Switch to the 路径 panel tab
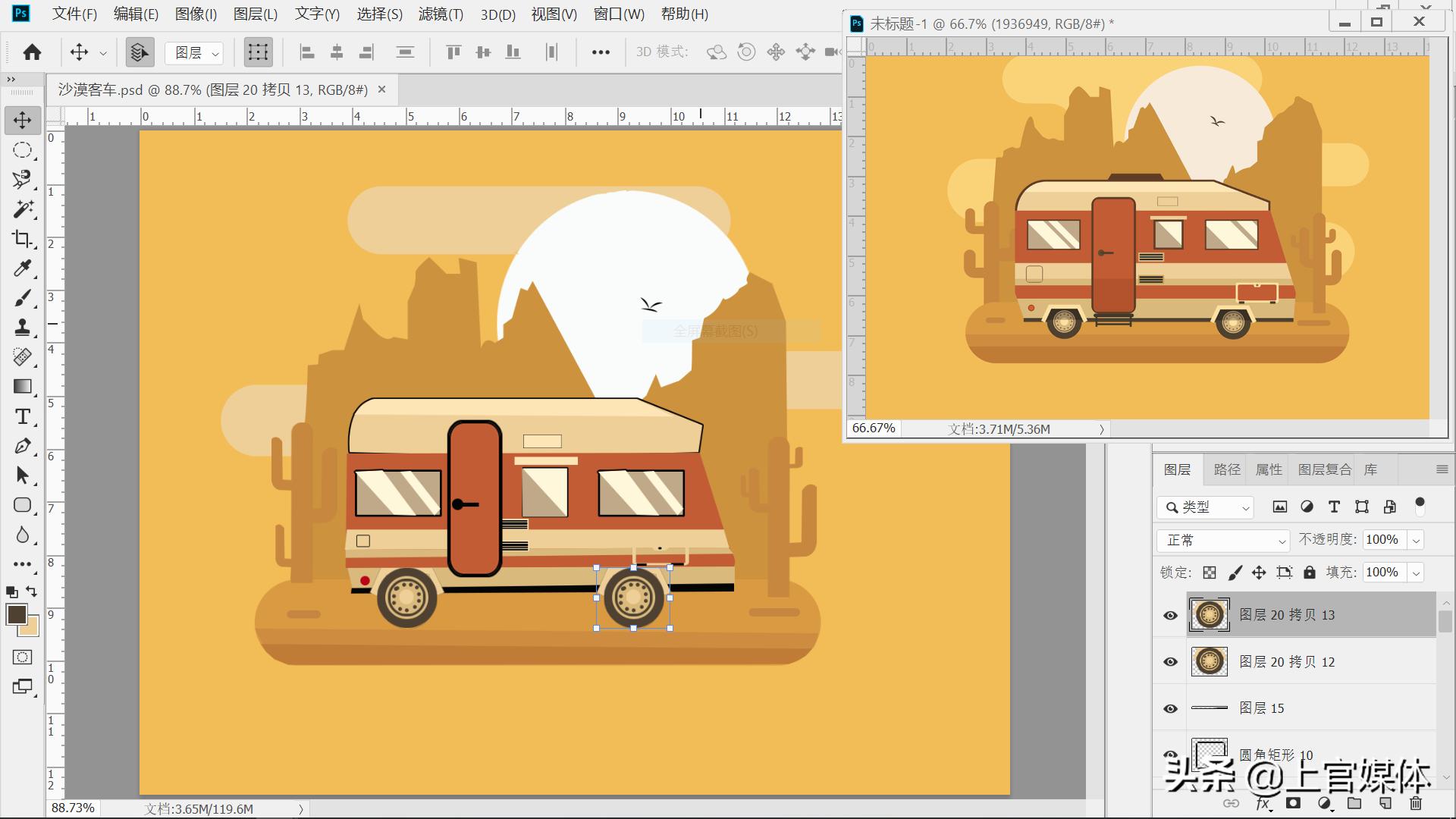 (1226, 469)
